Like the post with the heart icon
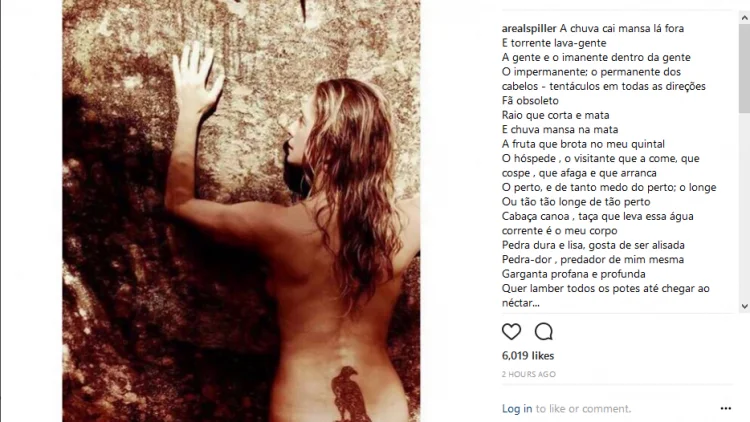Screen dimensions: 750x422 [x=511, y=332]
